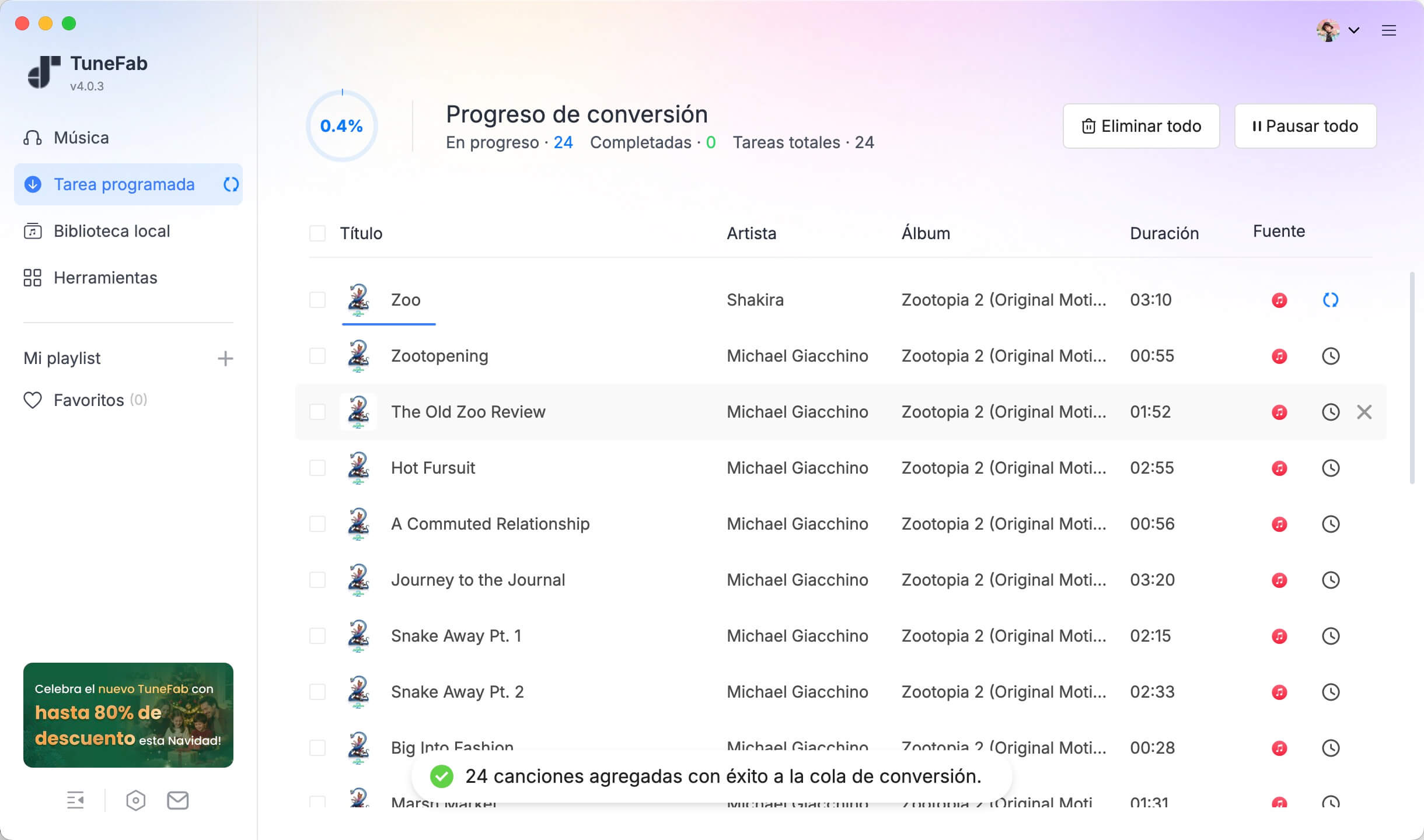The width and height of the screenshot is (1424, 840).
Task: Click the Christmas 80% discount banner
Action: tap(128, 715)
